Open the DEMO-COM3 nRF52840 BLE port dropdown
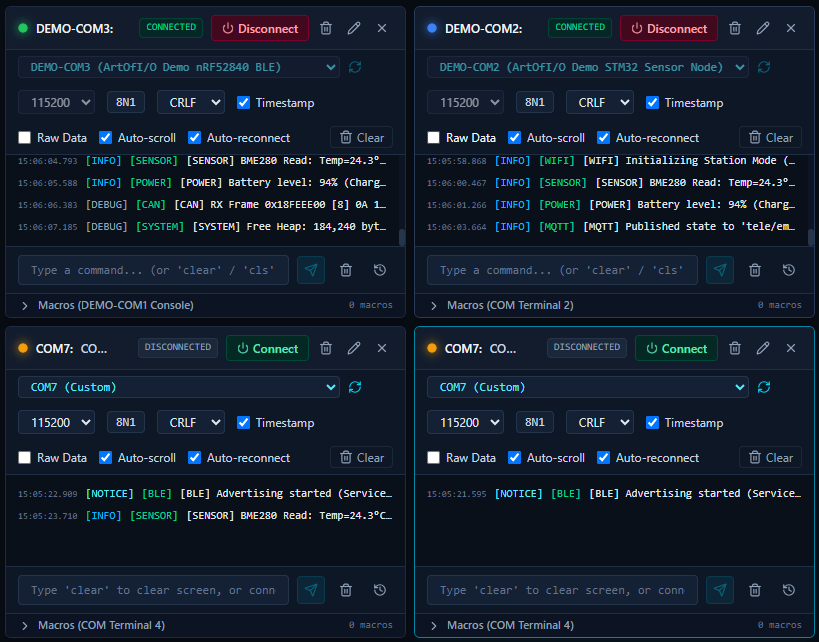Viewport: 819px width, 642px height. point(179,67)
